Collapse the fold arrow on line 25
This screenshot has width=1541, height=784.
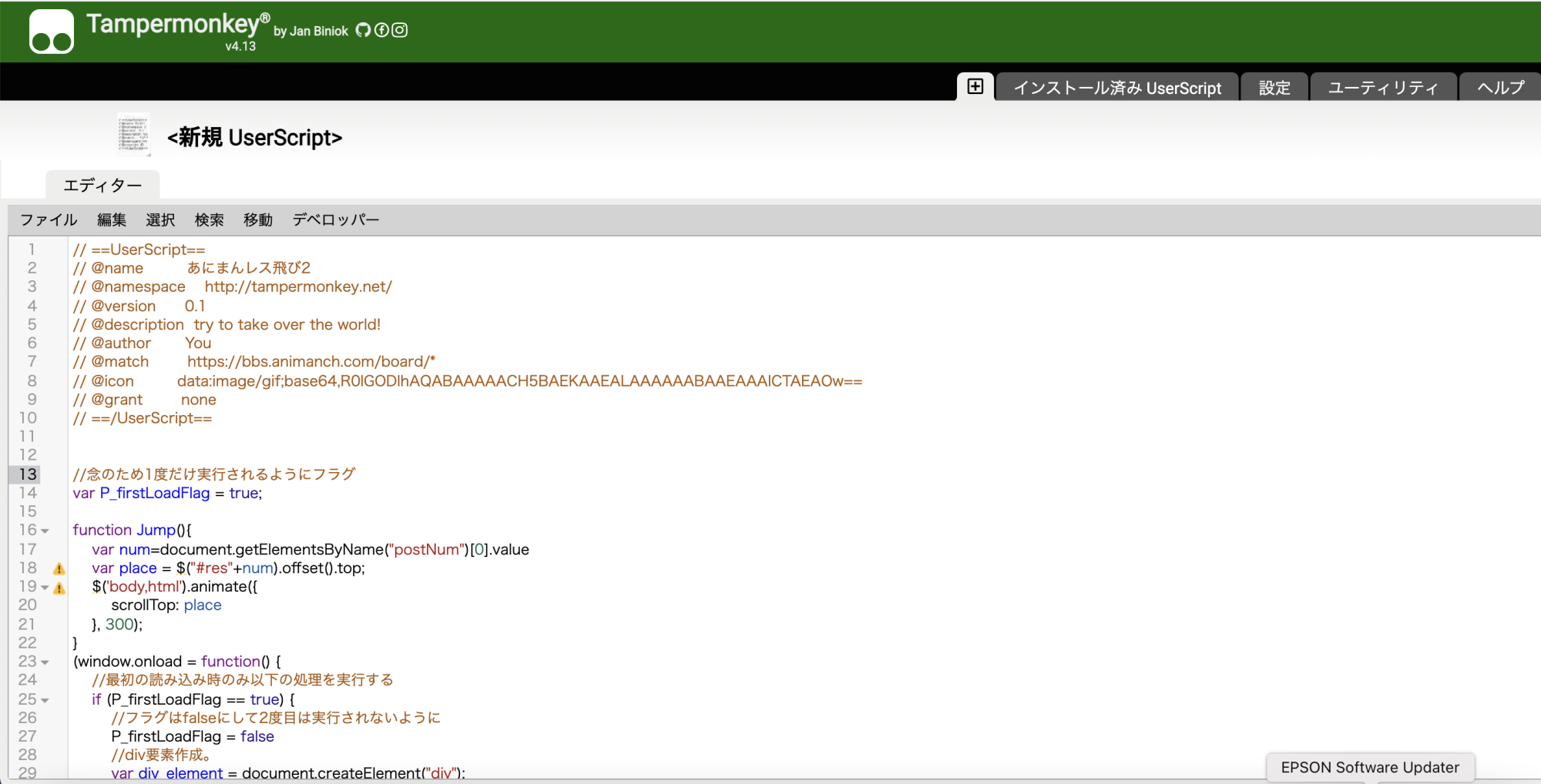coord(45,701)
